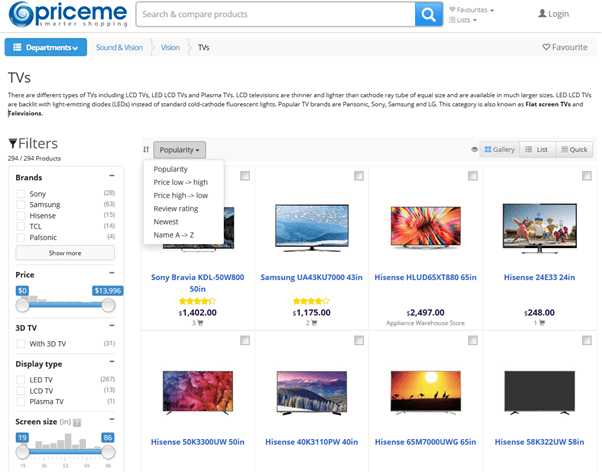Check the Hisense brand filter
Viewport: 602px width, 472px height.
[21, 215]
